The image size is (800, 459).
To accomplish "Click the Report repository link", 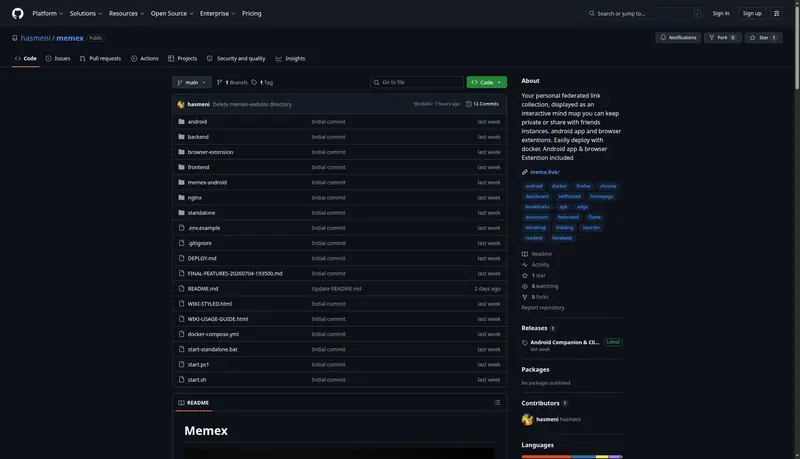I will [x=542, y=308].
